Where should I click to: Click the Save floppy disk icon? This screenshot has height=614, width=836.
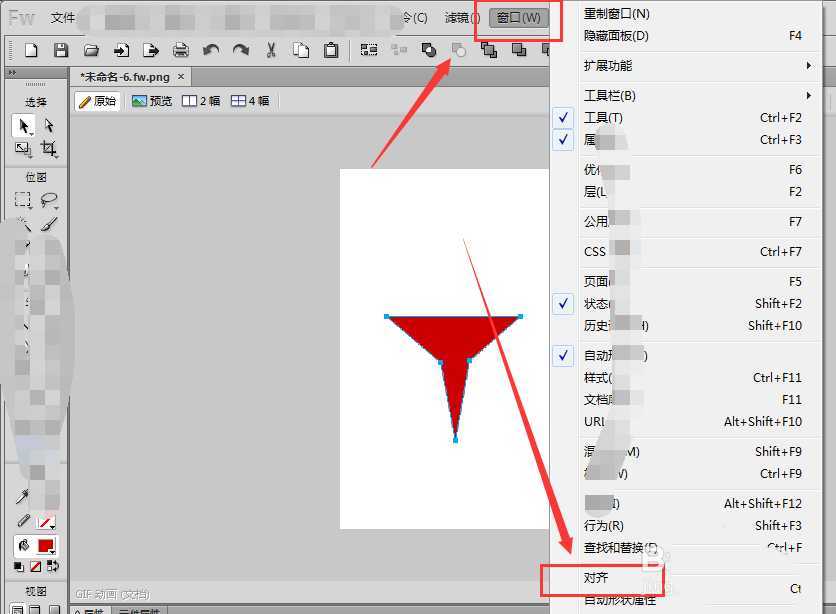tap(61, 50)
